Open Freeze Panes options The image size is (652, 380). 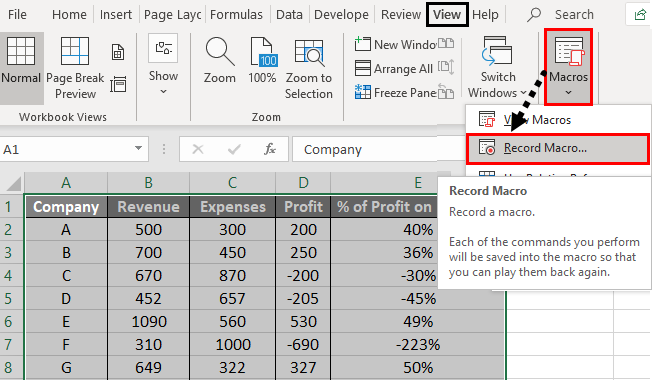[395, 92]
